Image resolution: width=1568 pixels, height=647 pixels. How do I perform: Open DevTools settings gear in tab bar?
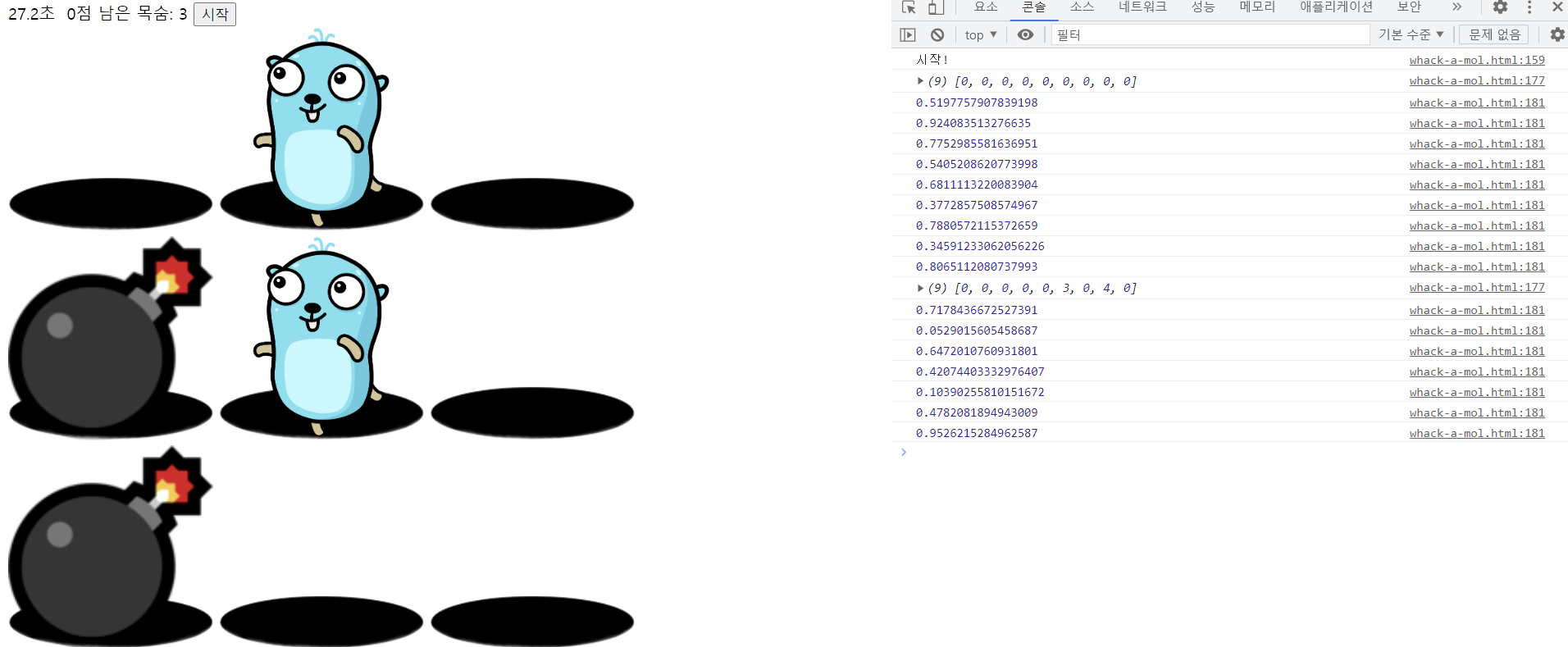1500,7
